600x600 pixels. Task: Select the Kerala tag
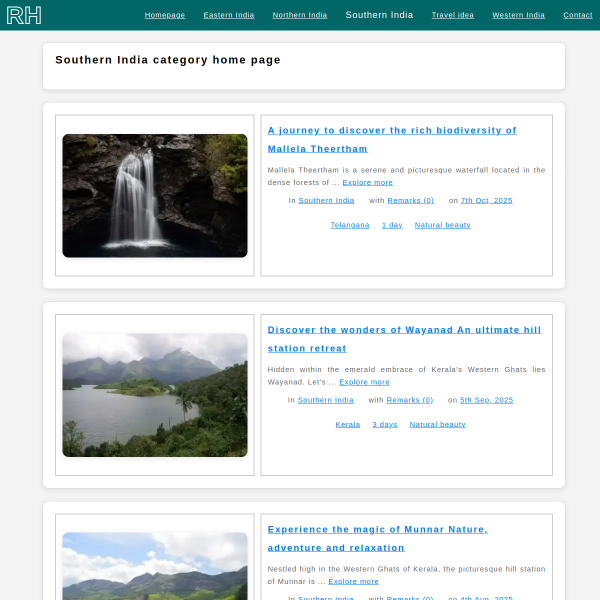click(348, 424)
